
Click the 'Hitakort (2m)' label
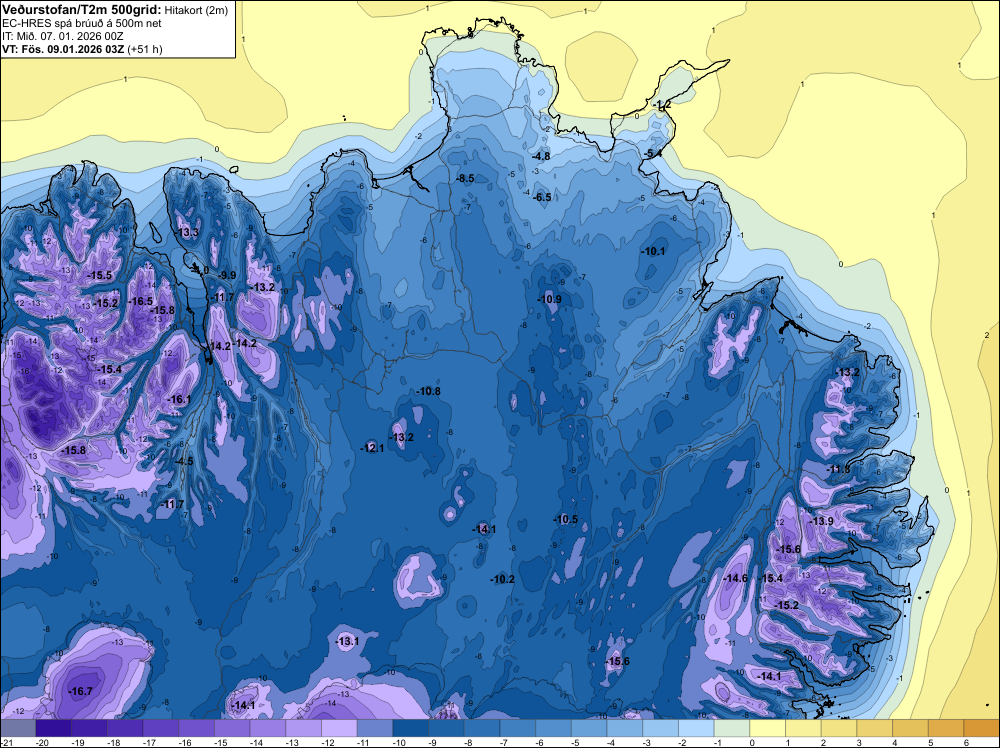[x=196, y=10]
